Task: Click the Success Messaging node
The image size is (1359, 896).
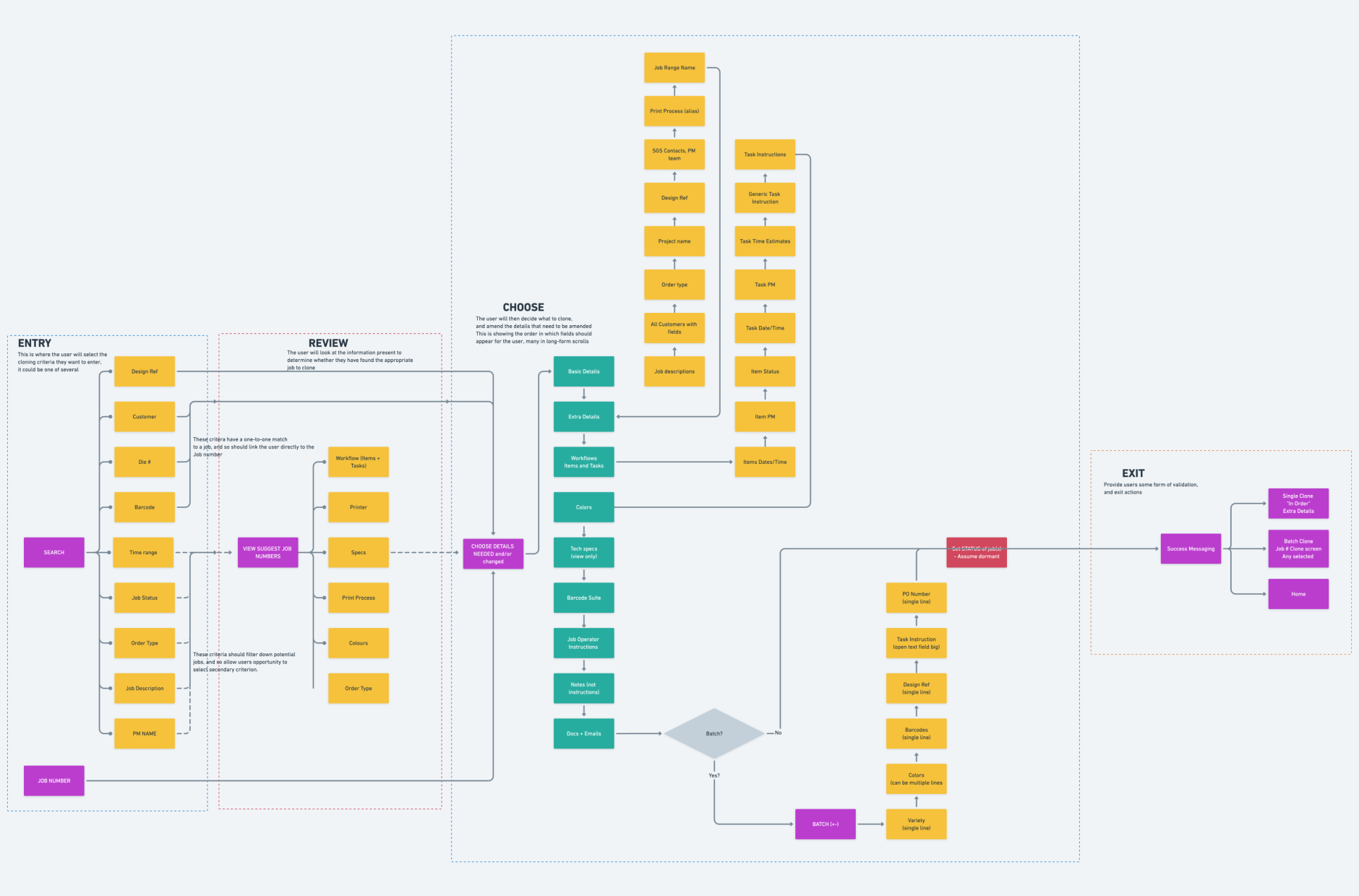Action: point(1190,548)
